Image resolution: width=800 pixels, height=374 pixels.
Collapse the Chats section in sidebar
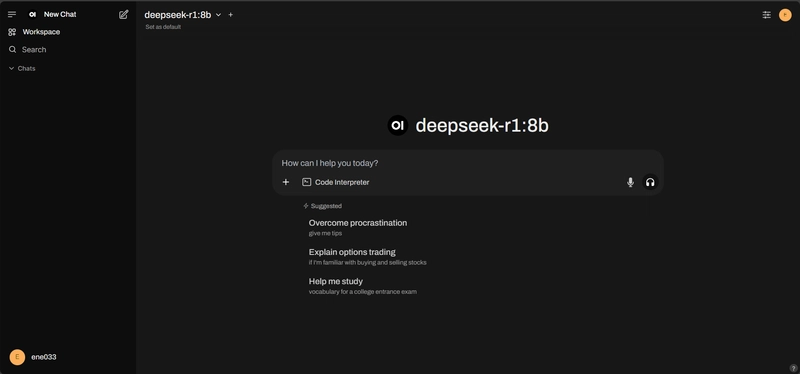point(22,68)
